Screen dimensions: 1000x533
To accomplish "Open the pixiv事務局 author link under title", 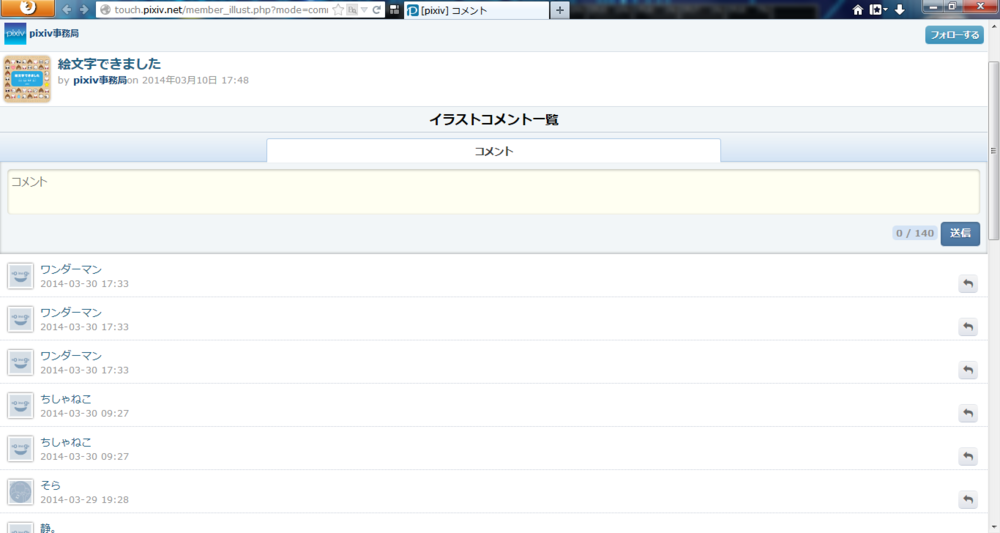I will click(x=99, y=80).
